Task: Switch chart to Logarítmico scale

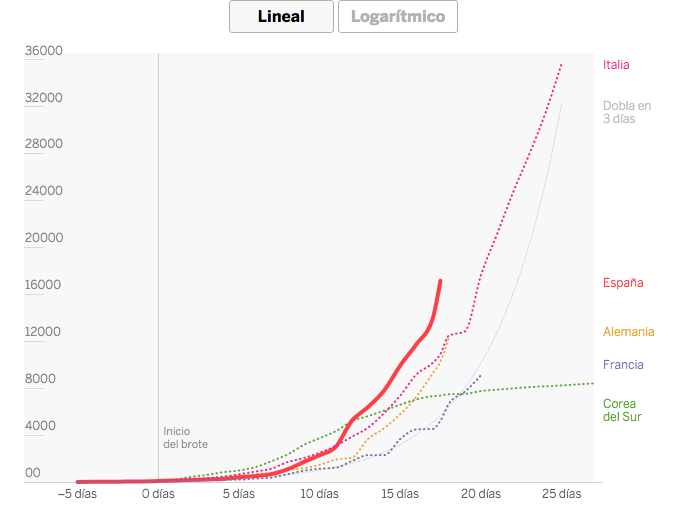Action: [x=398, y=17]
